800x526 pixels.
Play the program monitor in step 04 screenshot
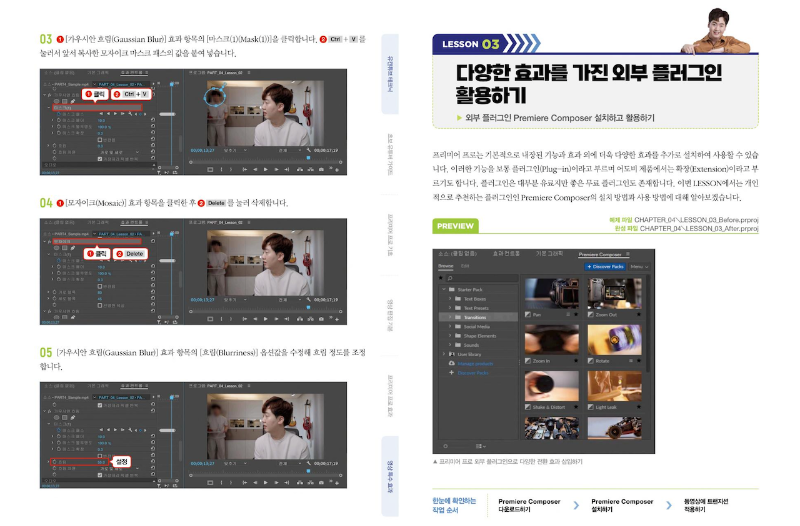[x=266, y=319]
